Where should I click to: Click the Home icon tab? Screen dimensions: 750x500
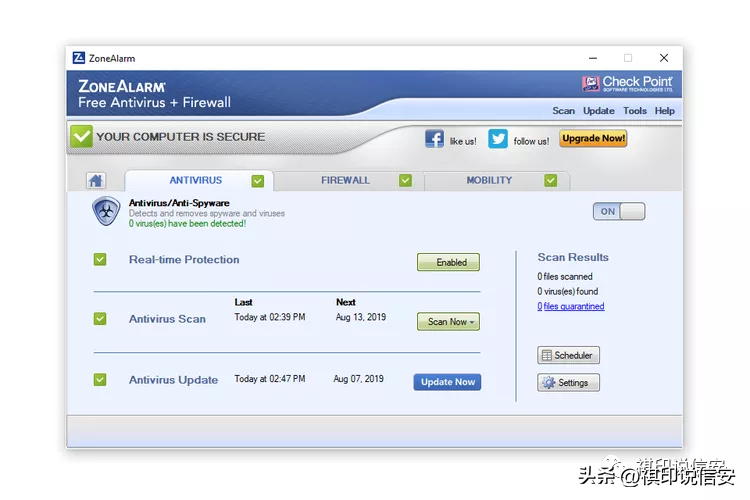[x=96, y=181]
